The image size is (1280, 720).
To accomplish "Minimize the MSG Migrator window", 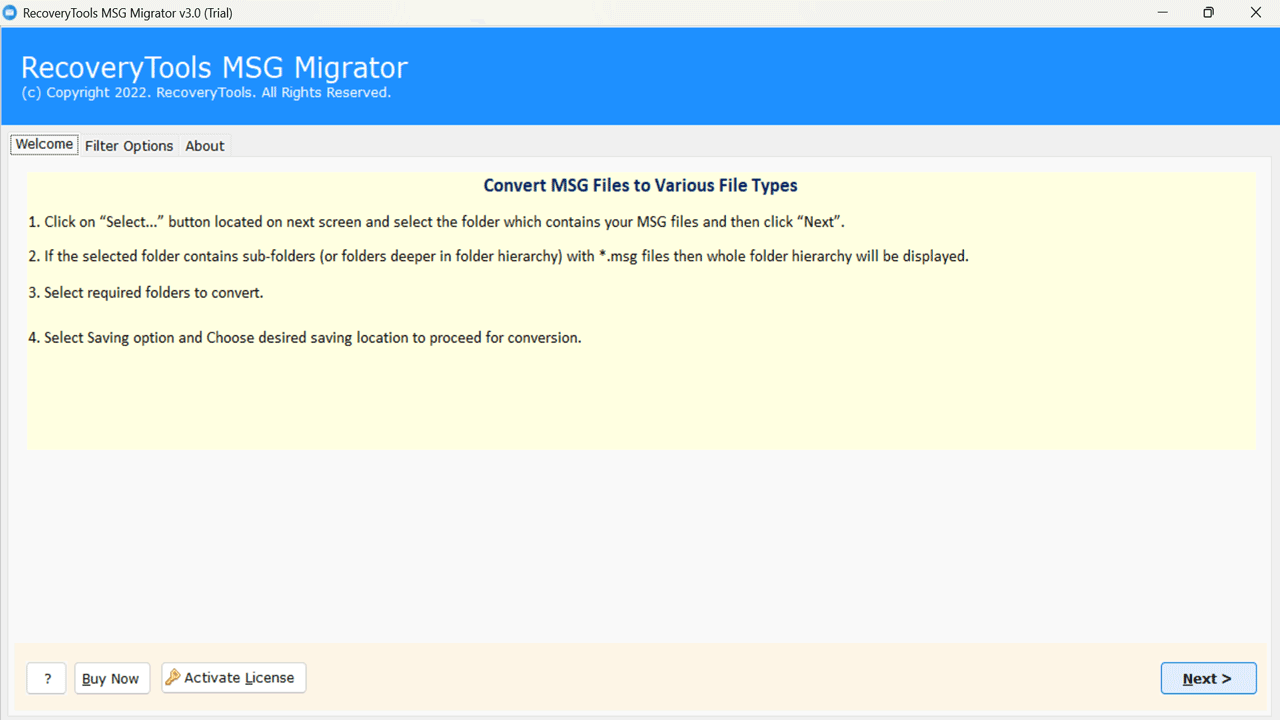I will click(1163, 13).
